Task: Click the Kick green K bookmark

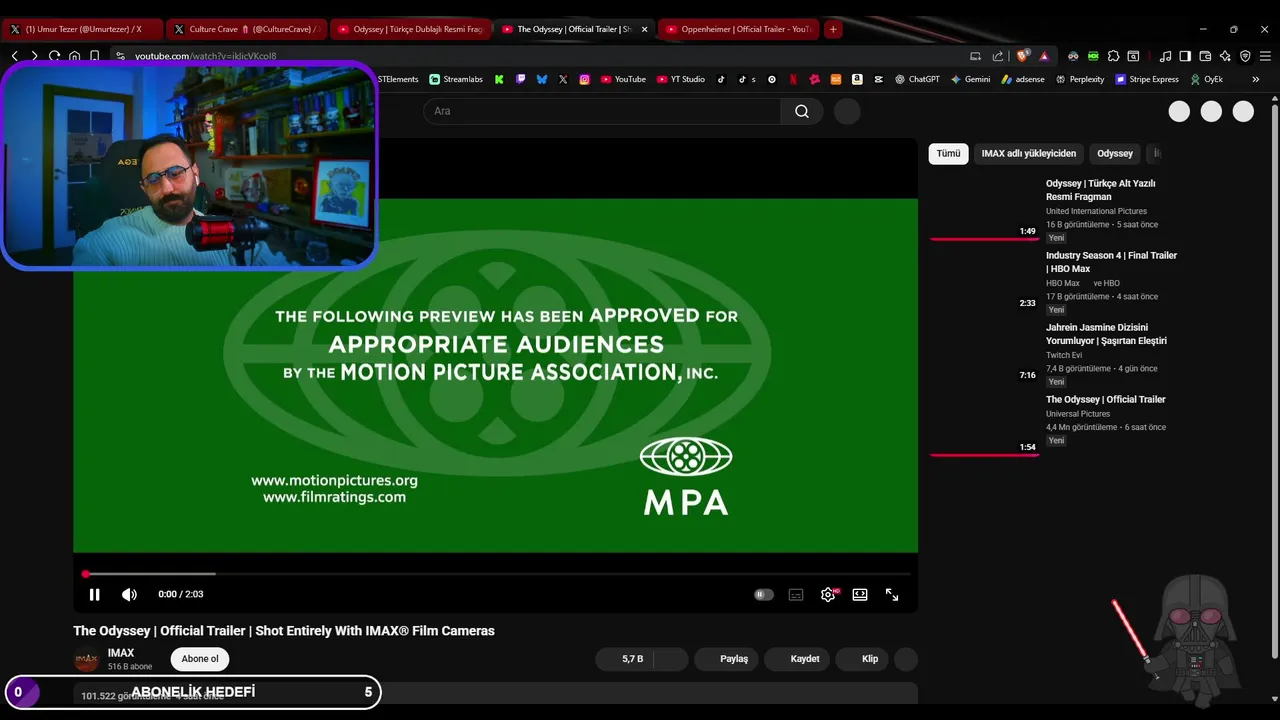Action: tap(499, 79)
